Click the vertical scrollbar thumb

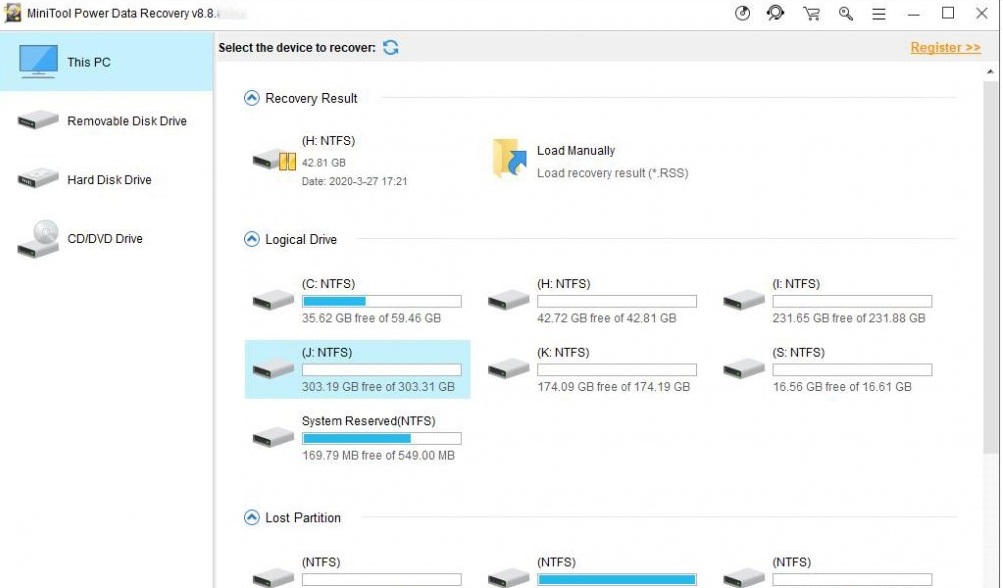[990, 267]
